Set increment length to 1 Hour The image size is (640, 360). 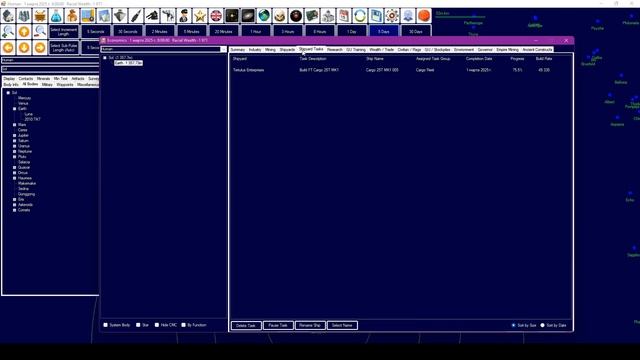point(256,31)
